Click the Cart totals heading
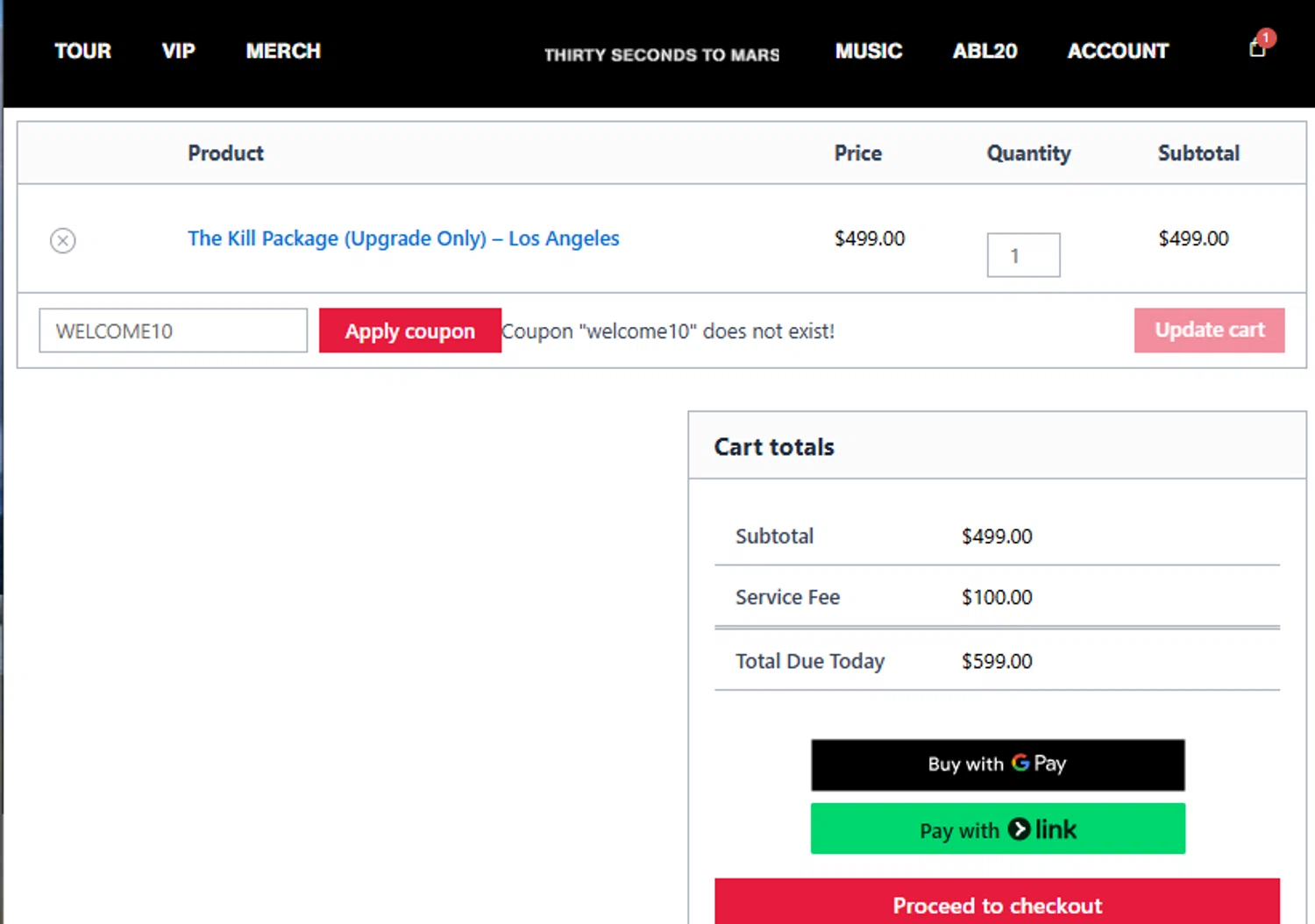Viewport: 1315px width, 924px height. [x=774, y=447]
